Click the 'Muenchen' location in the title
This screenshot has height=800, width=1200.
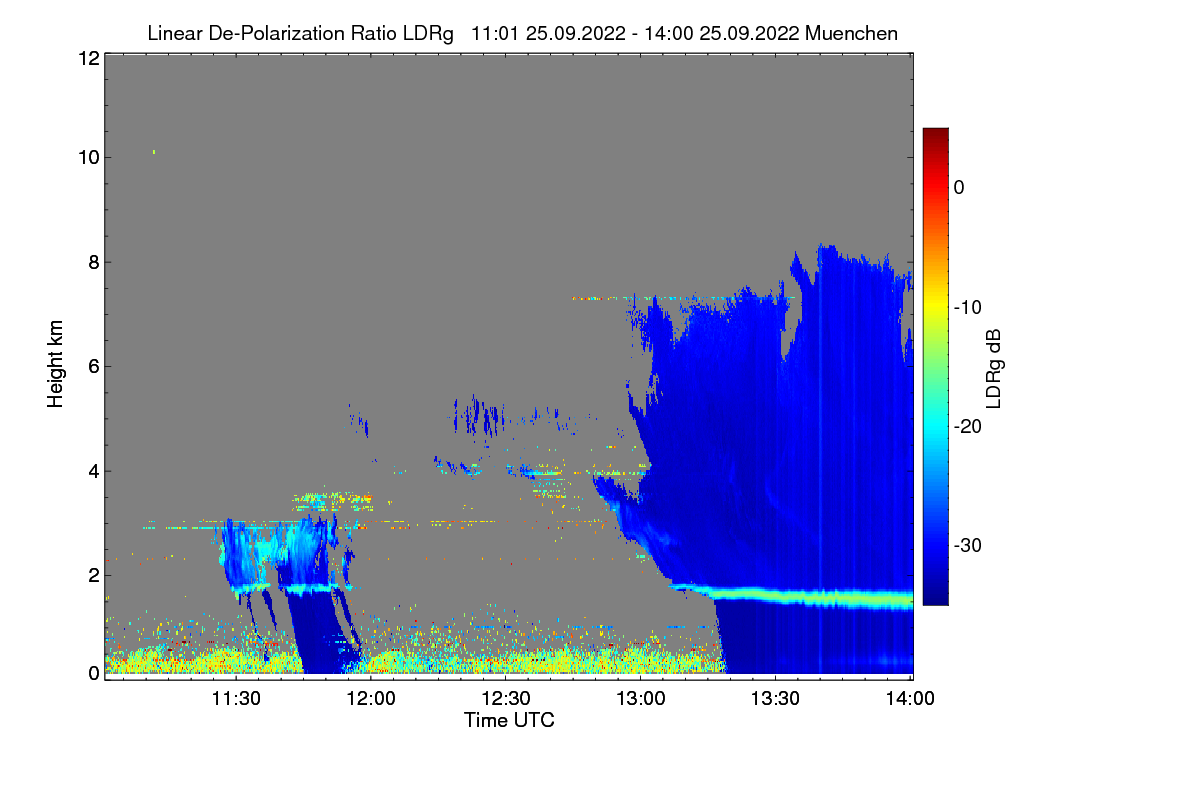click(851, 33)
